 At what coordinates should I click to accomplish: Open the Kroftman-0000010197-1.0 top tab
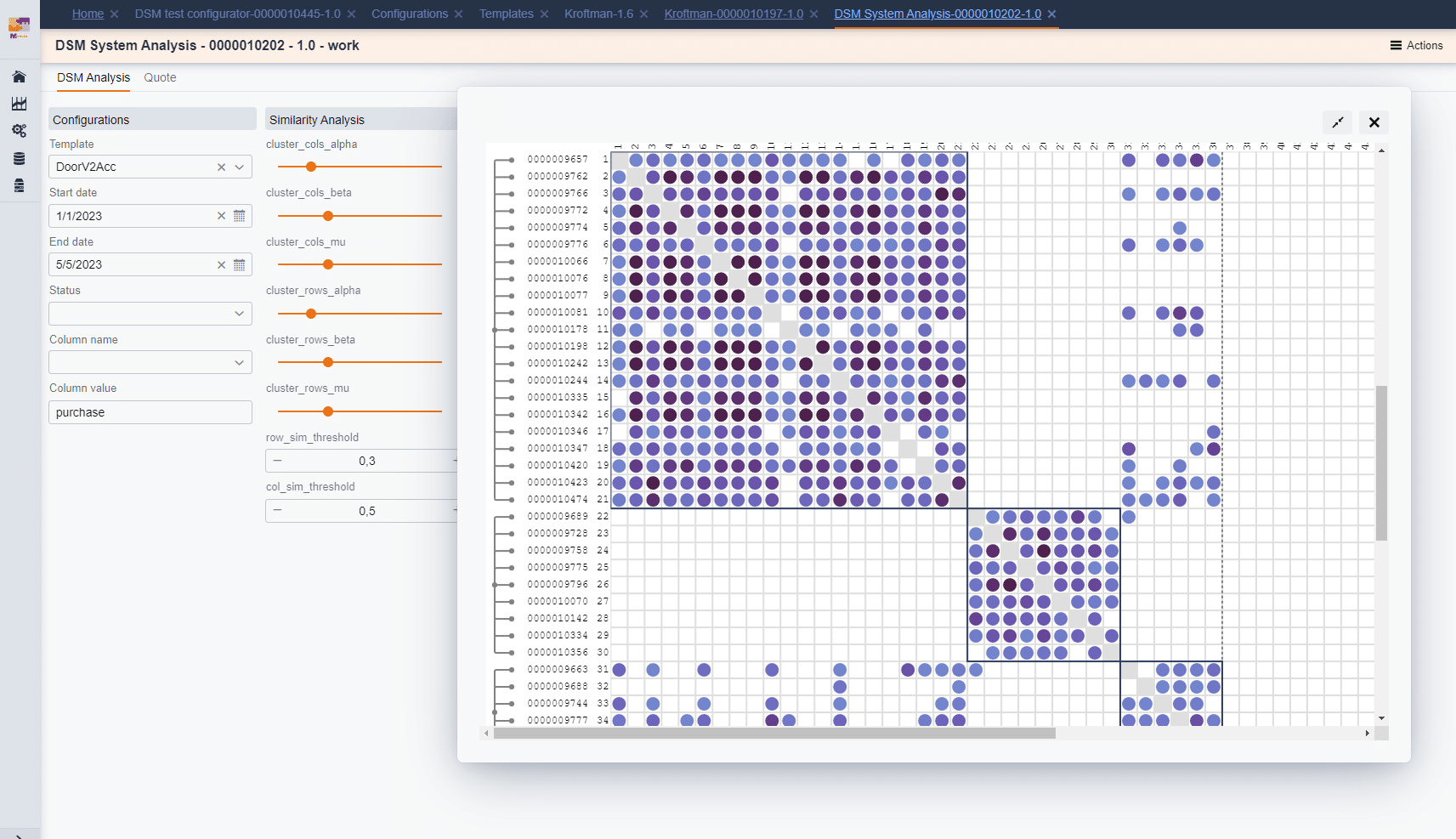point(734,14)
